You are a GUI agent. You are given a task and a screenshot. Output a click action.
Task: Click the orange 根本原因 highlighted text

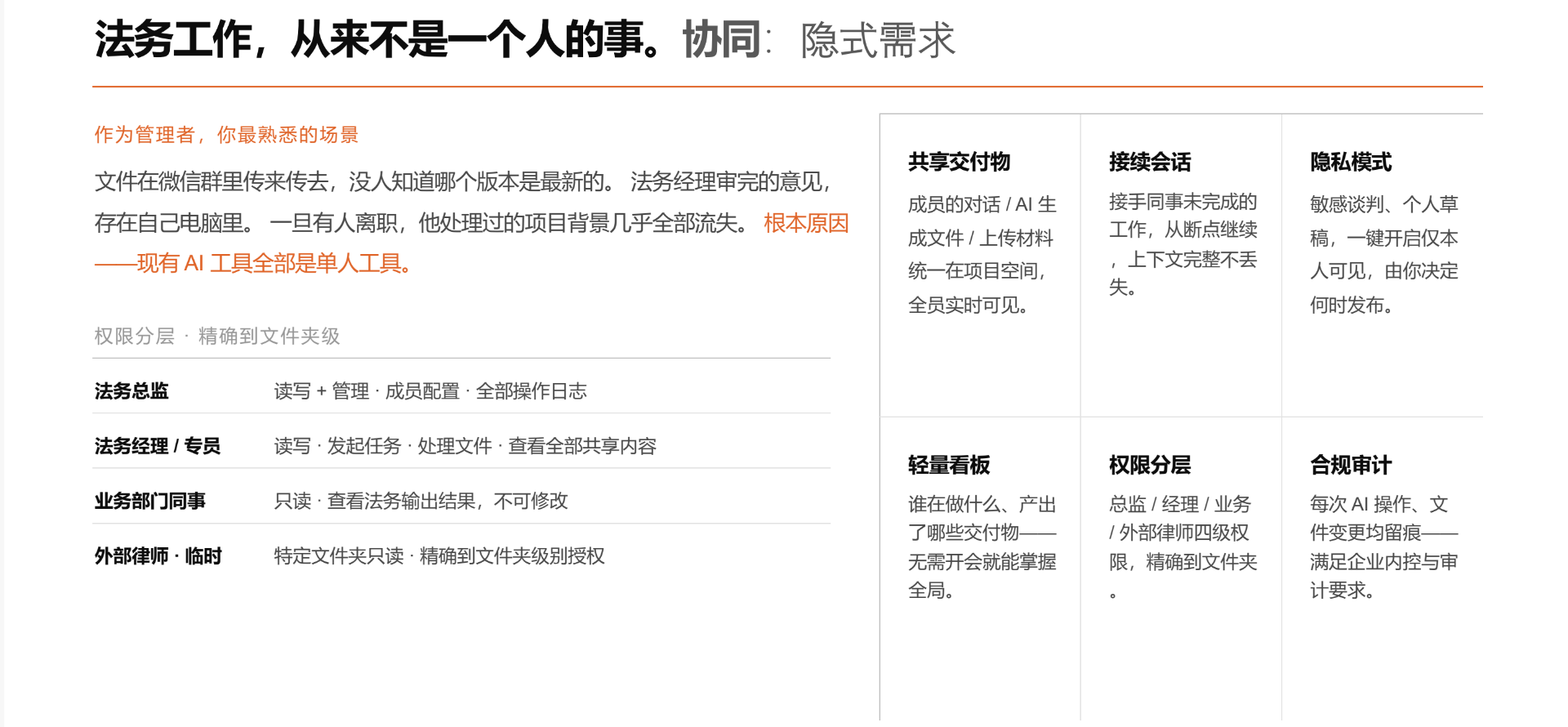tap(806, 223)
